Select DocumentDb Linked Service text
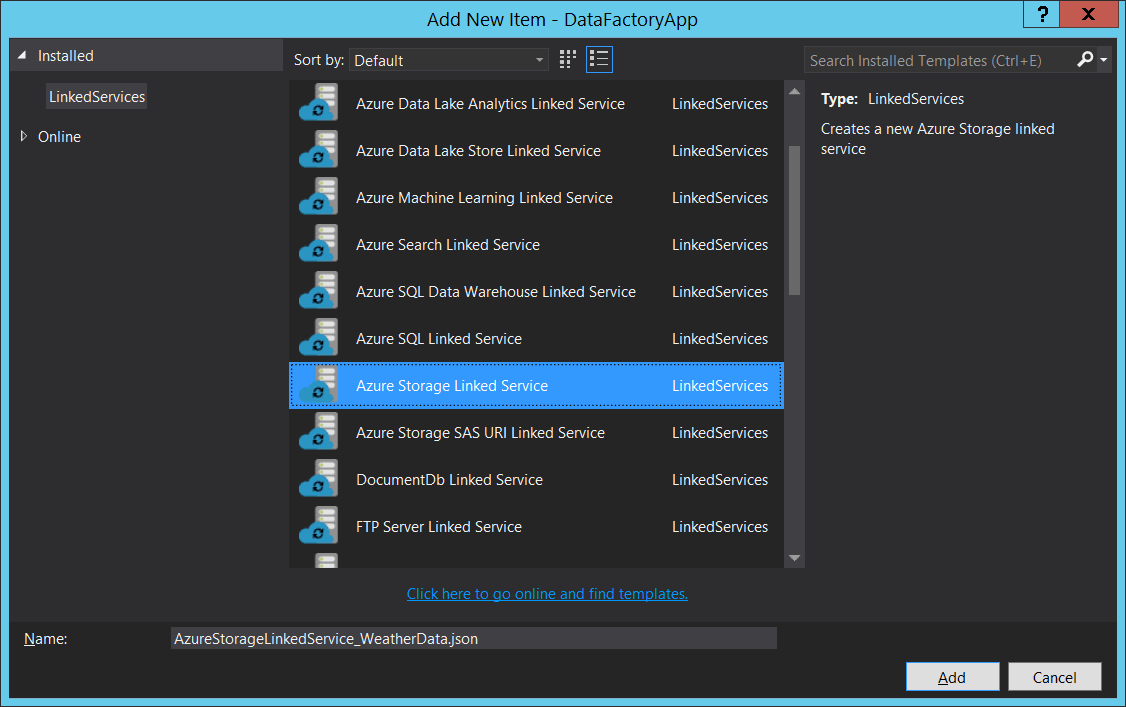The width and height of the screenshot is (1126, 707). pos(450,479)
